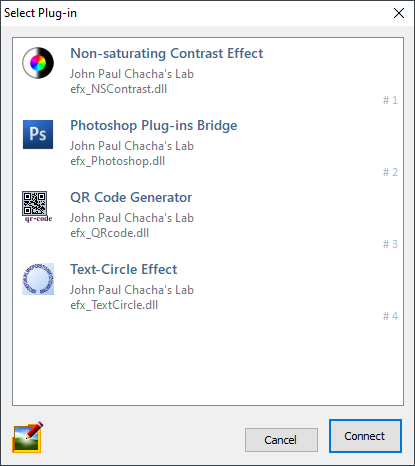Click efx_TextCircle.dll filename text
This screenshot has width=415, height=466.
tap(114, 305)
